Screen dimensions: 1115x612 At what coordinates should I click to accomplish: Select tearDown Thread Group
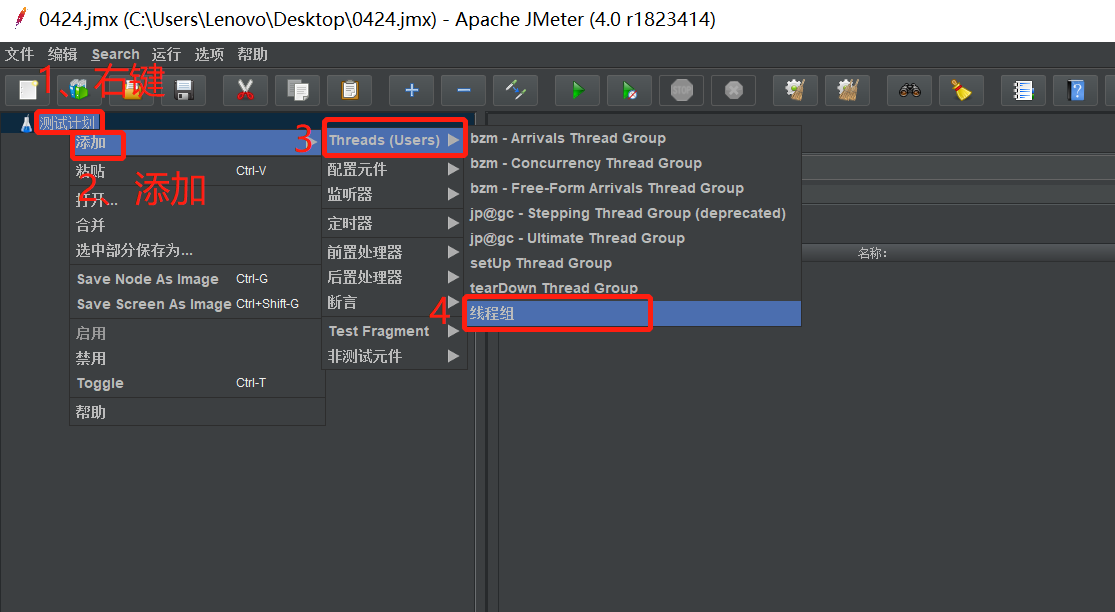coord(634,288)
